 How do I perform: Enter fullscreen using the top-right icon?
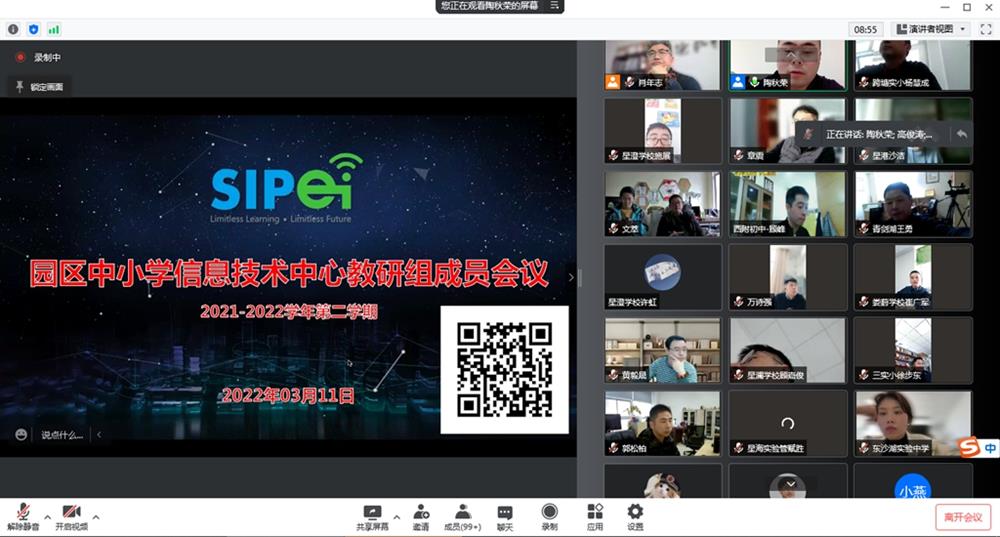985,29
